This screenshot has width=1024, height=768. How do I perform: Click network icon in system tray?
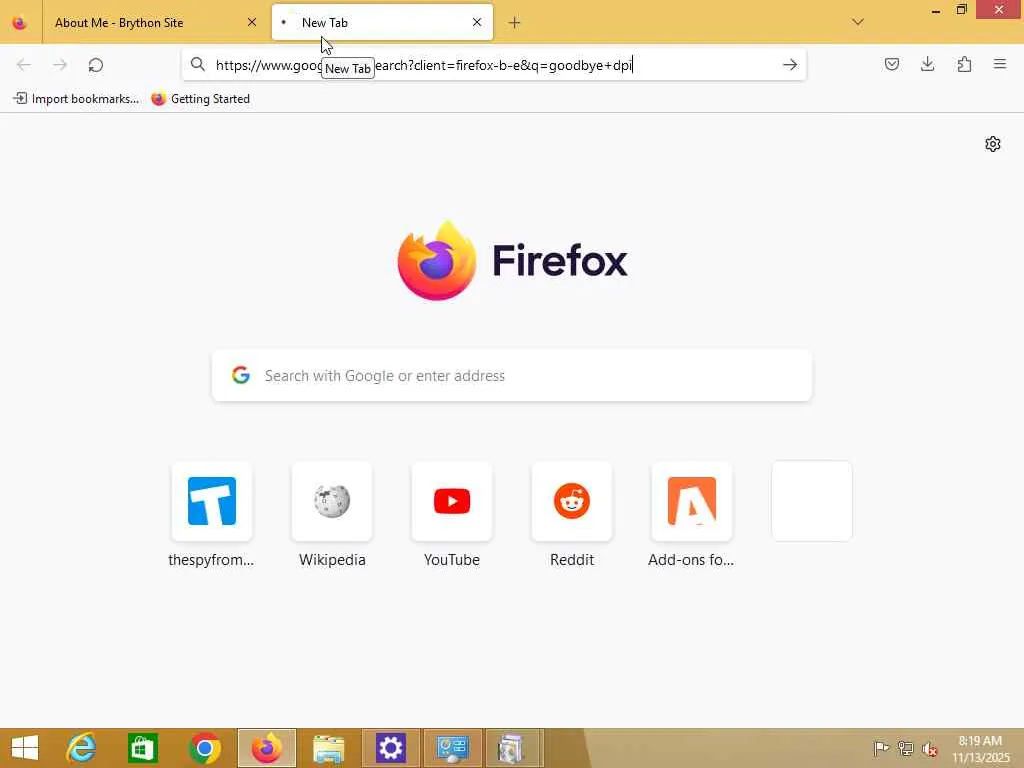[905, 748]
